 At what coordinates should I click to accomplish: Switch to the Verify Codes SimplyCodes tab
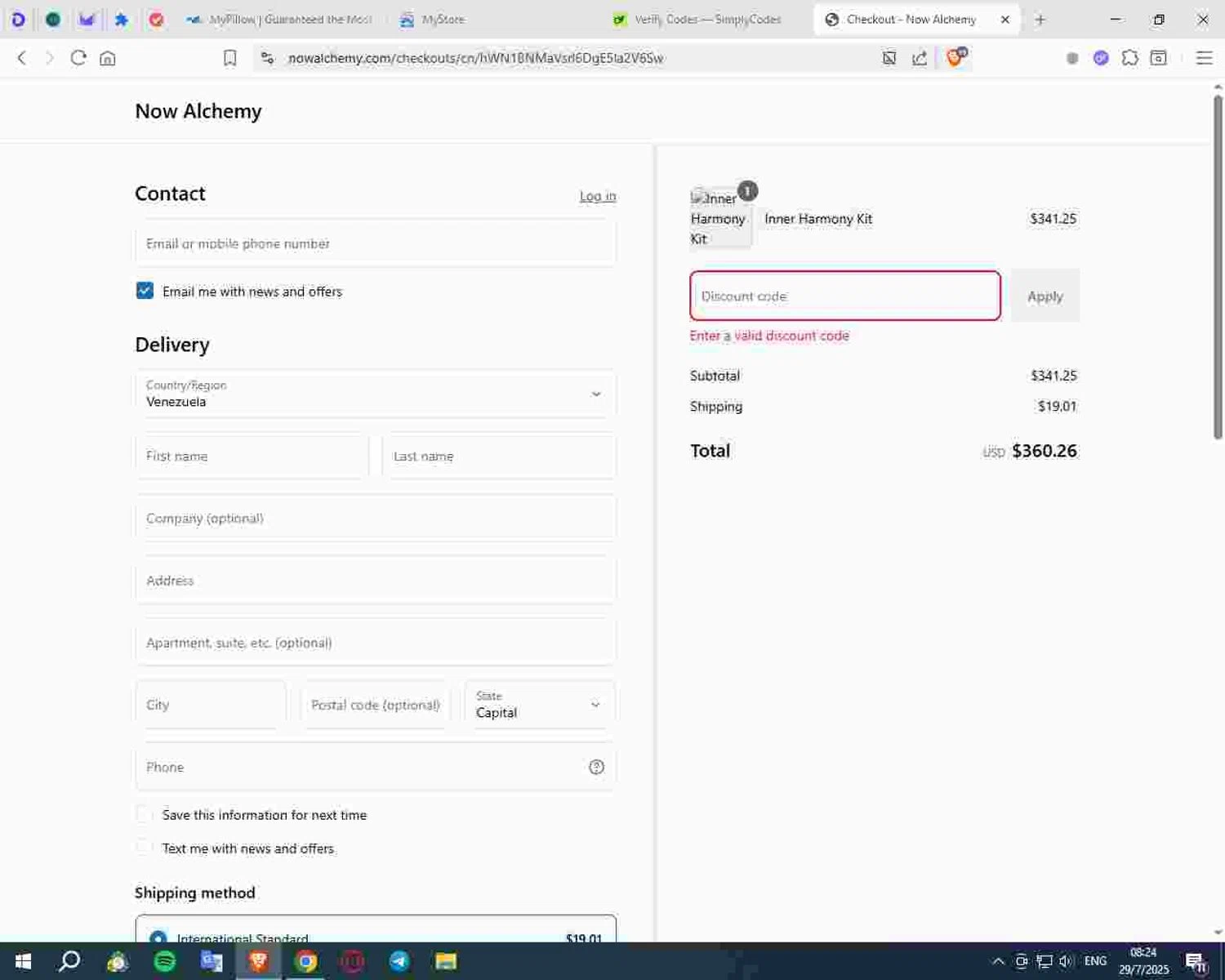pos(698,20)
